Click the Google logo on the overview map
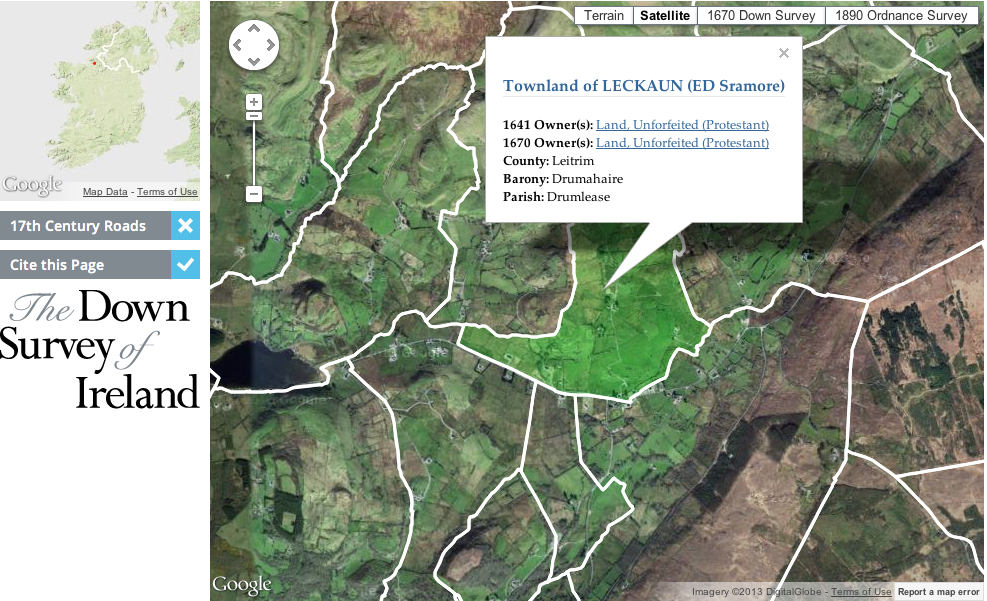 coord(32,184)
